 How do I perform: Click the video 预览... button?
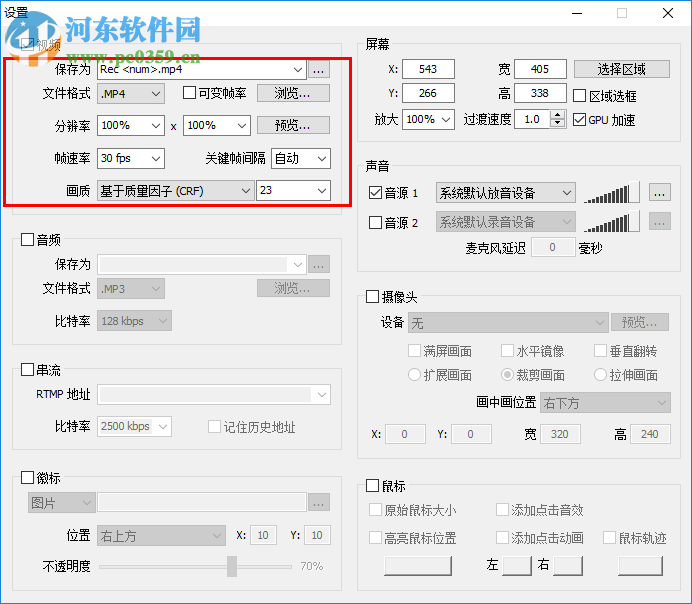pos(293,125)
